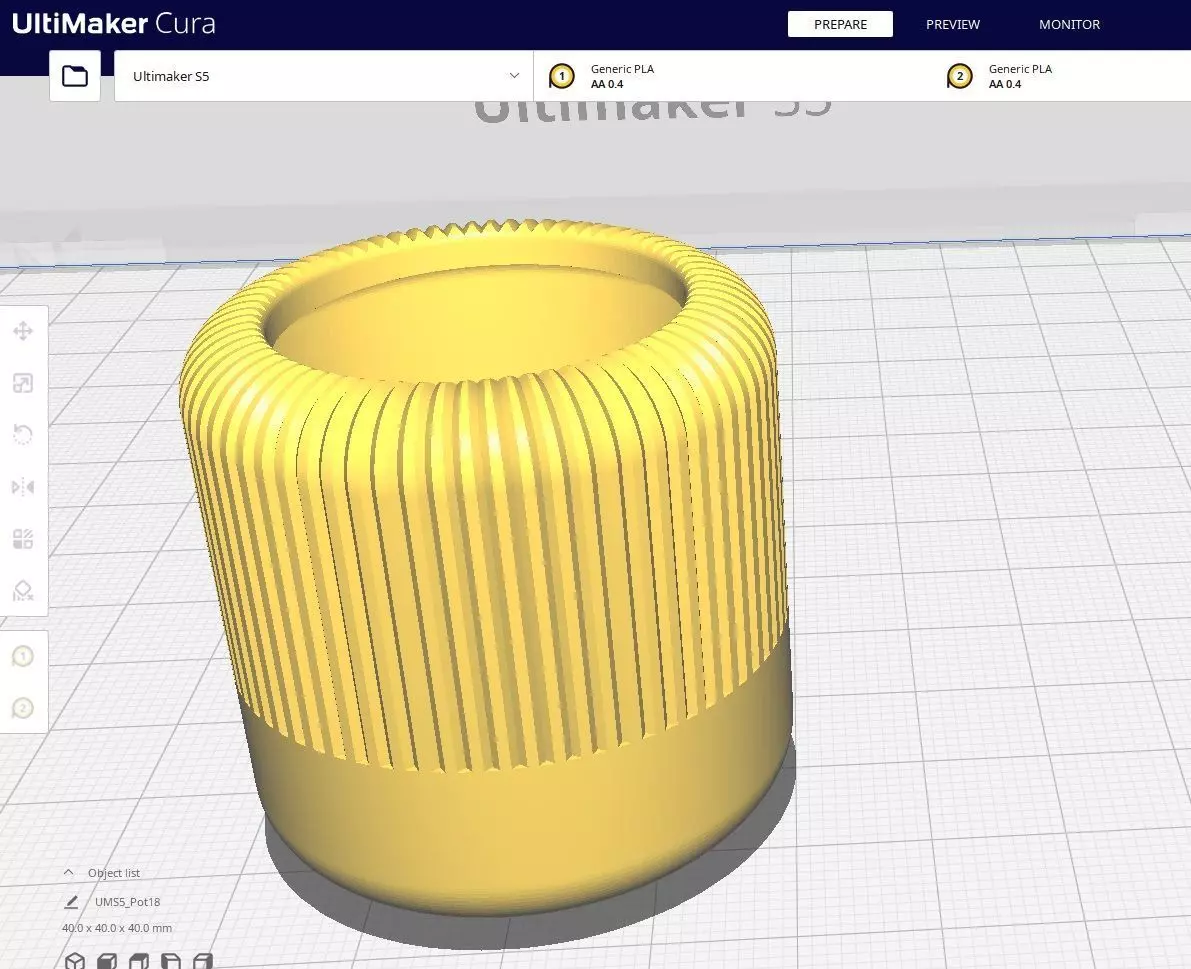Click extruder 2 icon in top bar
The height and width of the screenshot is (969, 1191).
959,76
